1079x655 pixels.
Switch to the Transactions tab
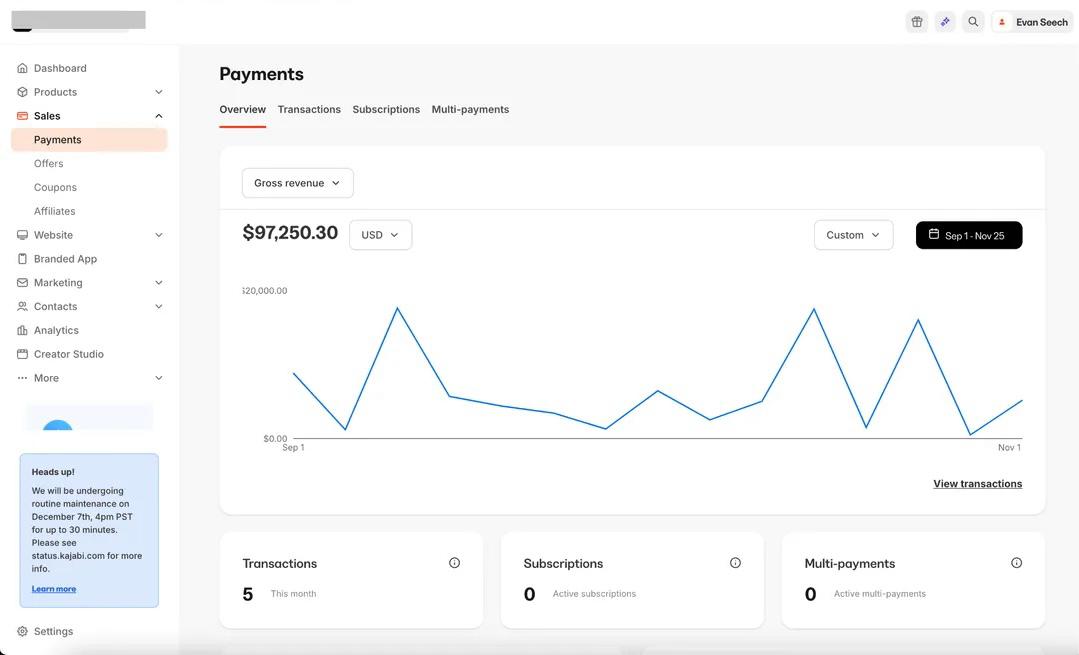pos(309,109)
